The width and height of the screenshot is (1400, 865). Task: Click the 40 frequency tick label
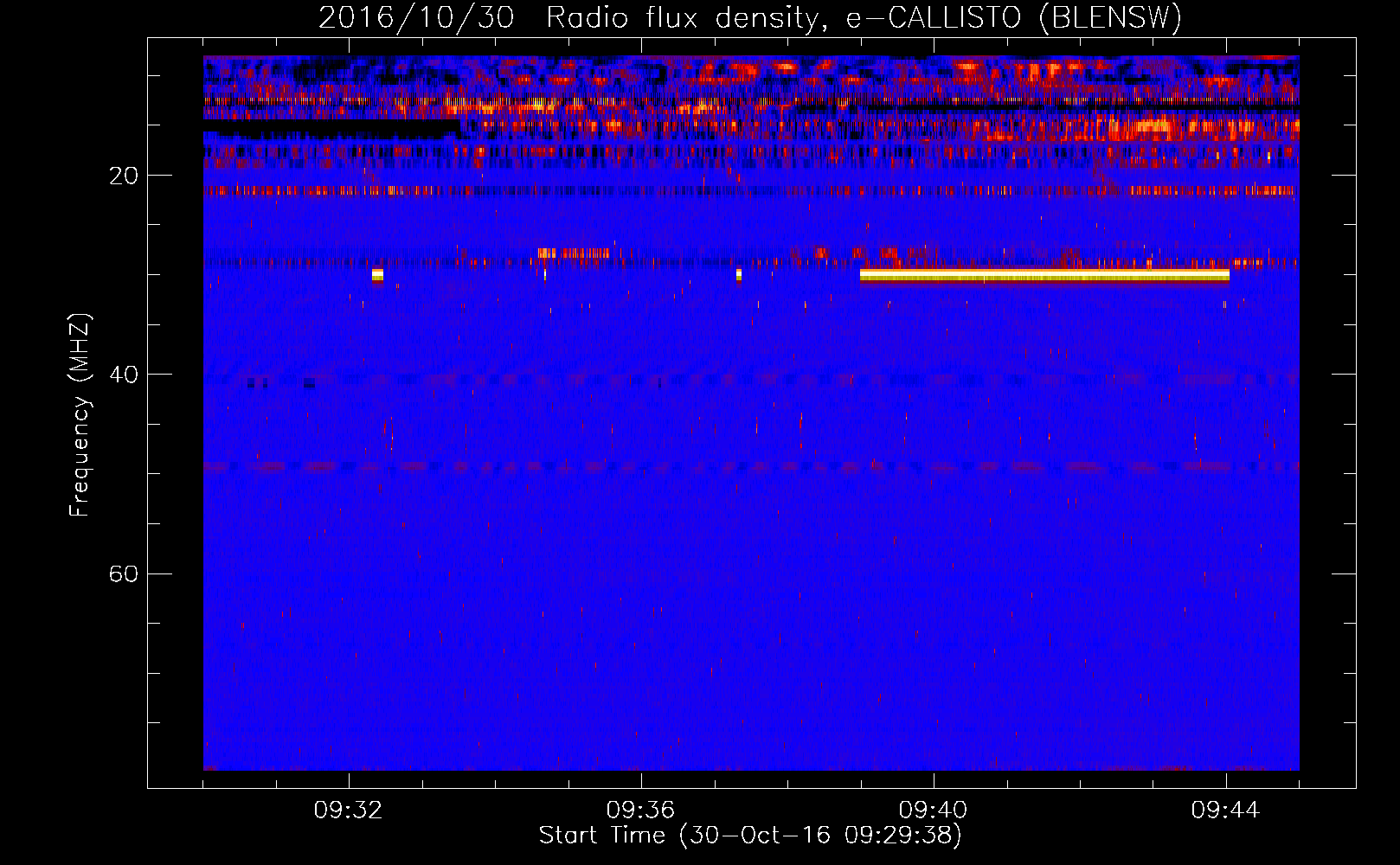(123, 375)
